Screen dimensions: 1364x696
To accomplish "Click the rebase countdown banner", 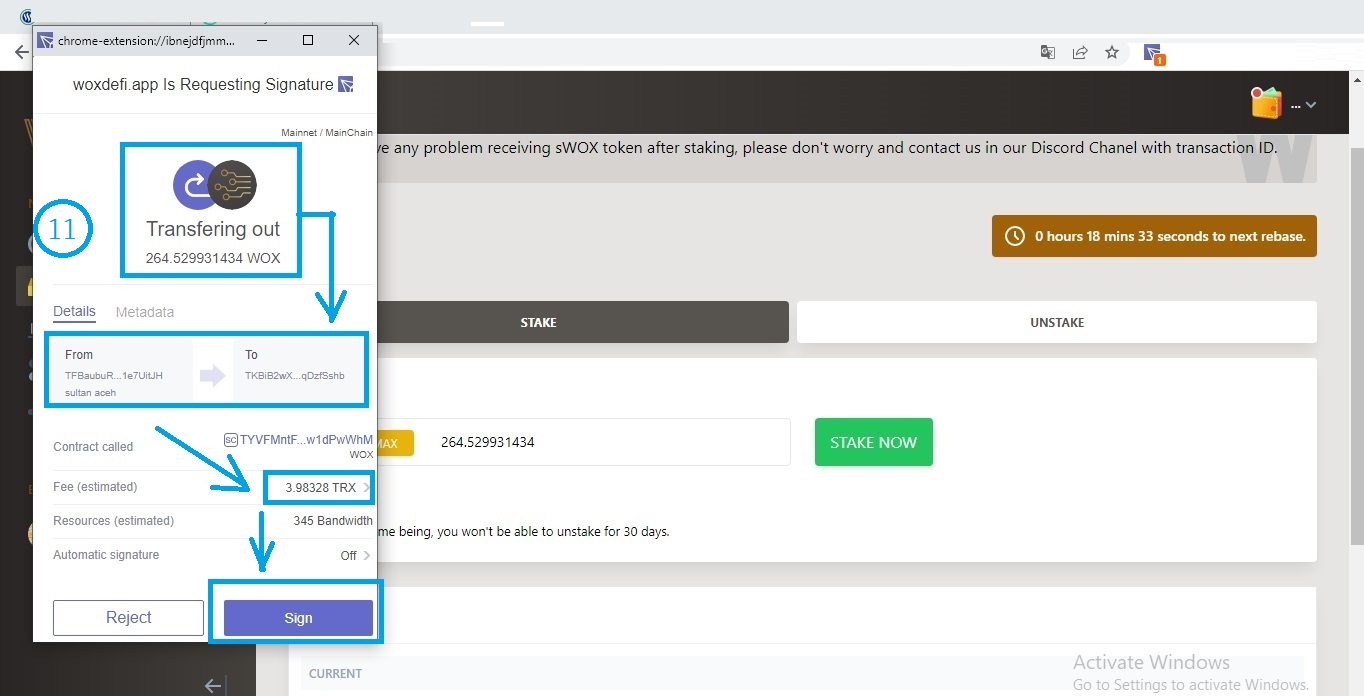I will (x=1154, y=236).
